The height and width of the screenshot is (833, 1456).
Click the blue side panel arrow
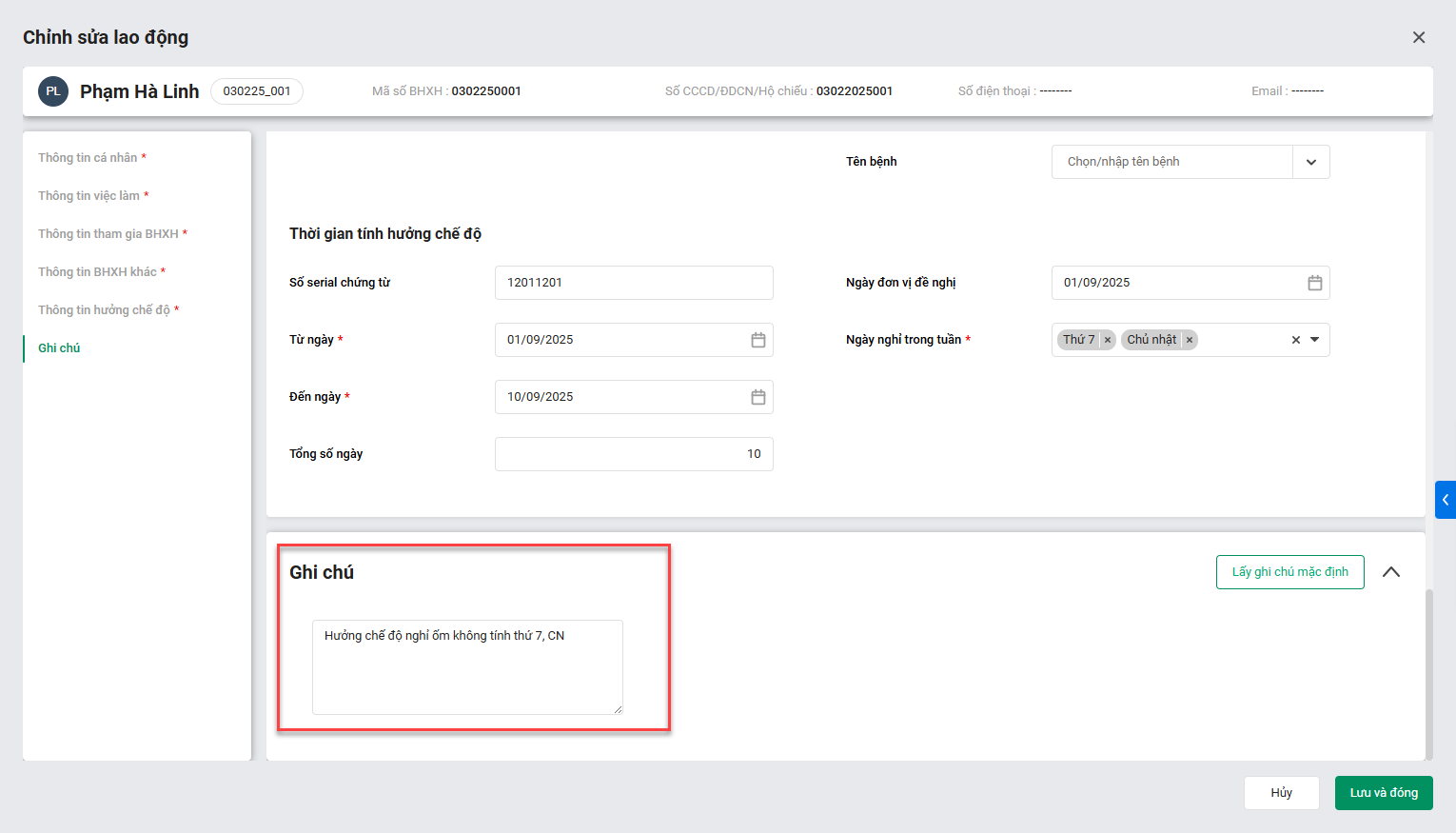[x=1445, y=500]
